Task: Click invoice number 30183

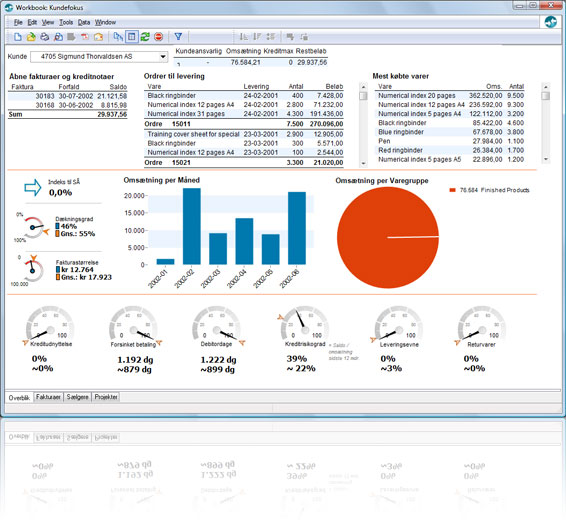Action: click(x=45, y=96)
